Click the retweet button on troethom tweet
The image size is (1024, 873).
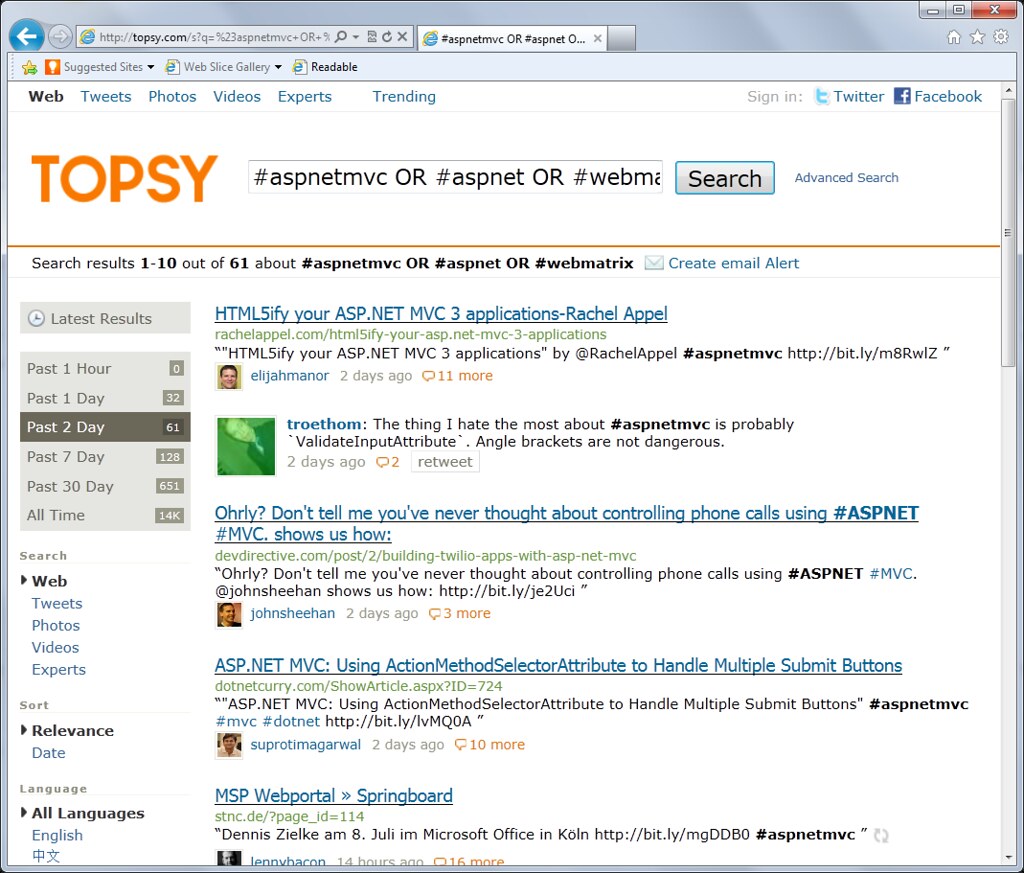[x=445, y=462]
